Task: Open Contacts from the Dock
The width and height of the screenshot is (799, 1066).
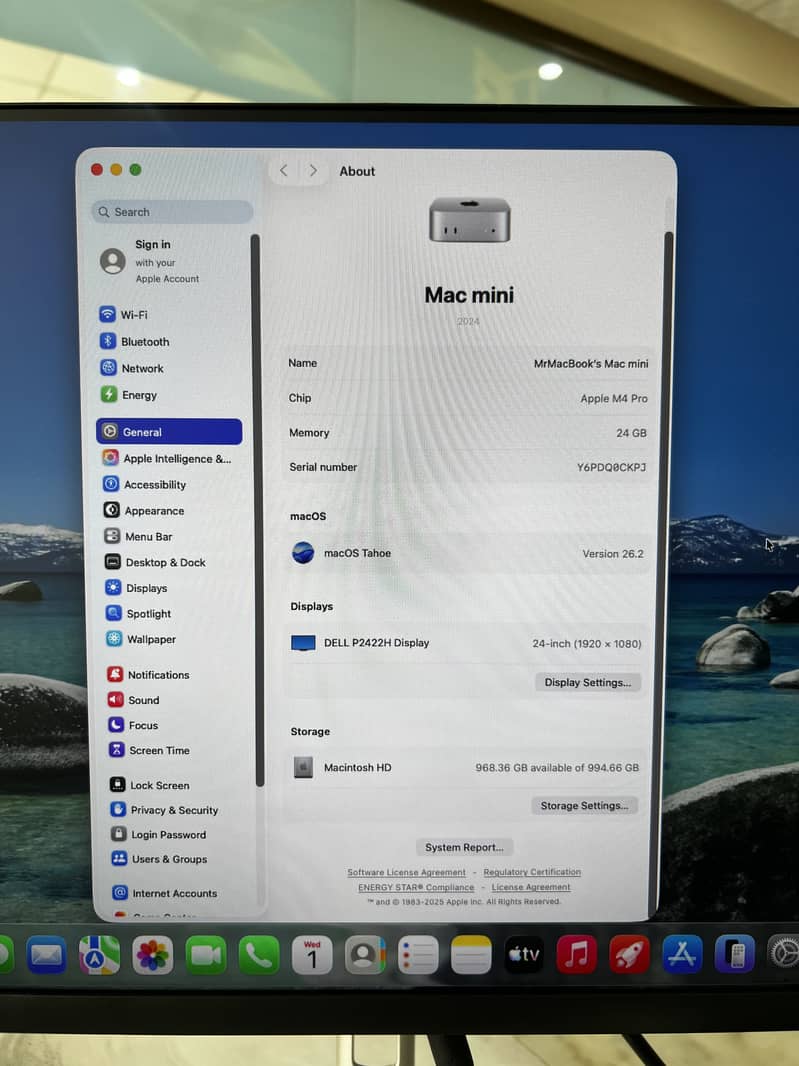Action: pos(364,955)
